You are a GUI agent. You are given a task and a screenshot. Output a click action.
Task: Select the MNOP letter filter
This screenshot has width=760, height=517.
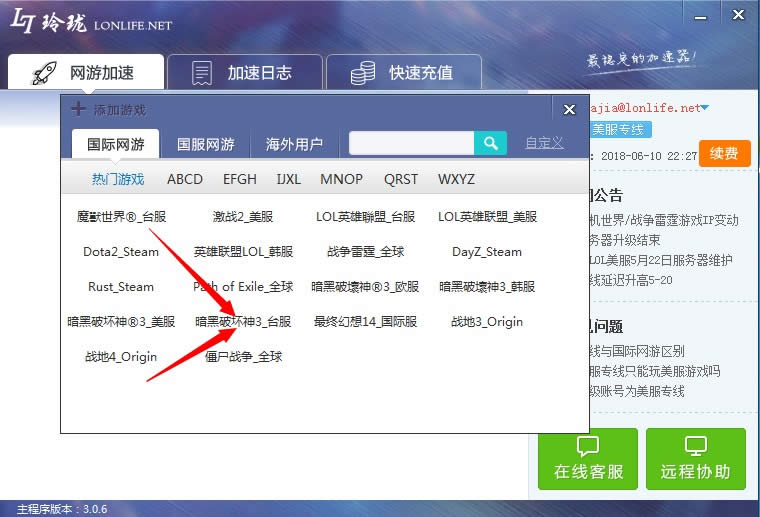pyautogui.click(x=341, y=179)
